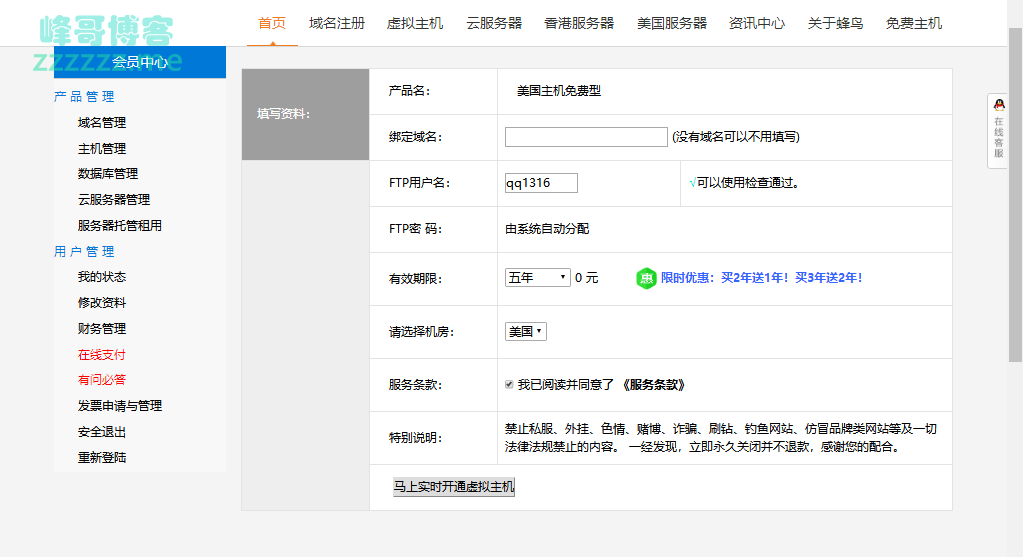Click the 绑定域名 input field
The image size is (1023, 557).
pyautogui.click(x=586, y=137)
